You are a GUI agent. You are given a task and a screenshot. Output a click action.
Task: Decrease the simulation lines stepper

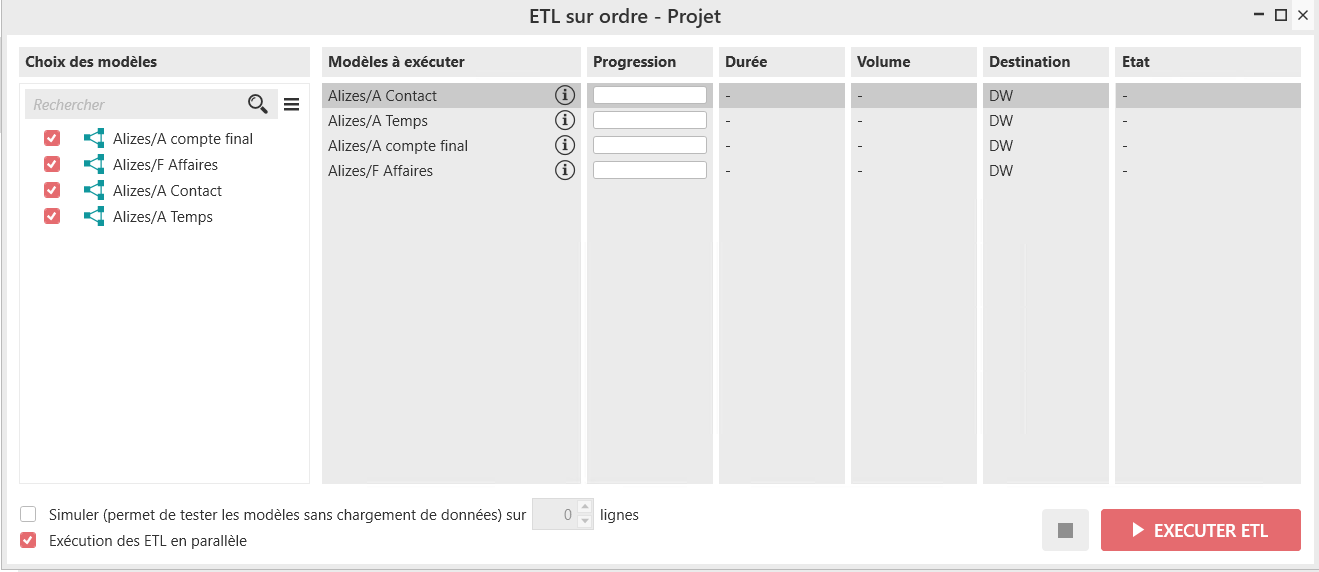585,522
